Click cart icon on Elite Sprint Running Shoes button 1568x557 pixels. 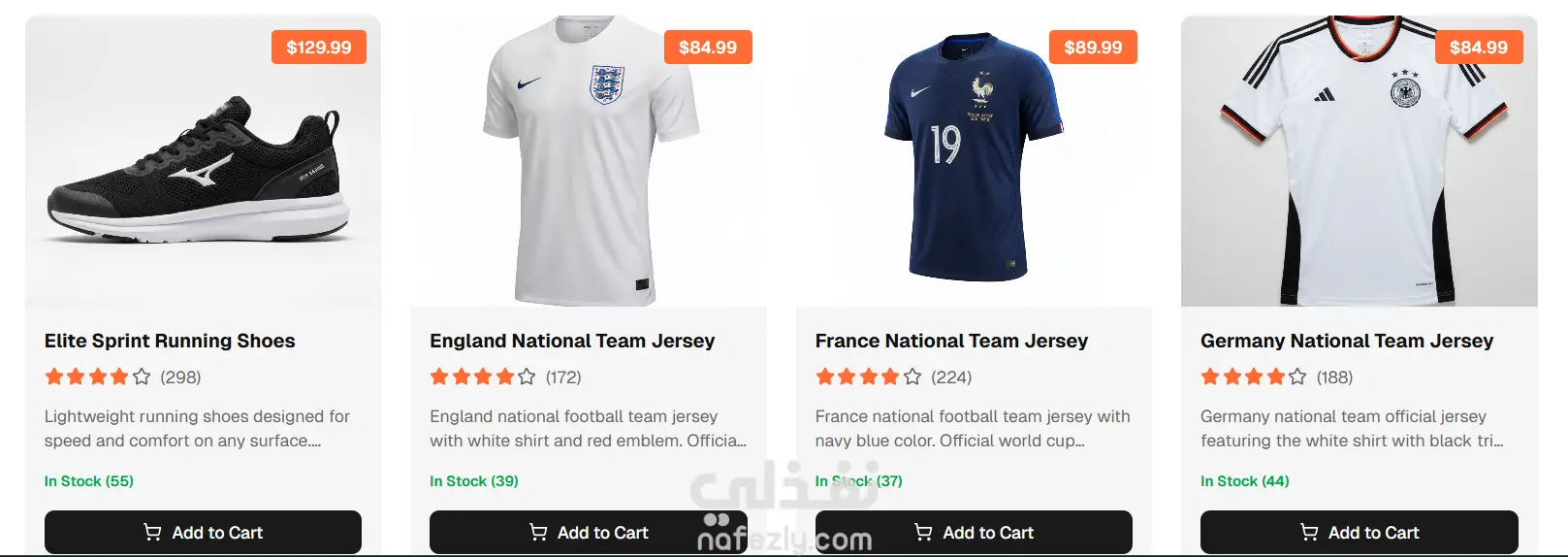[x=152, y=532]
